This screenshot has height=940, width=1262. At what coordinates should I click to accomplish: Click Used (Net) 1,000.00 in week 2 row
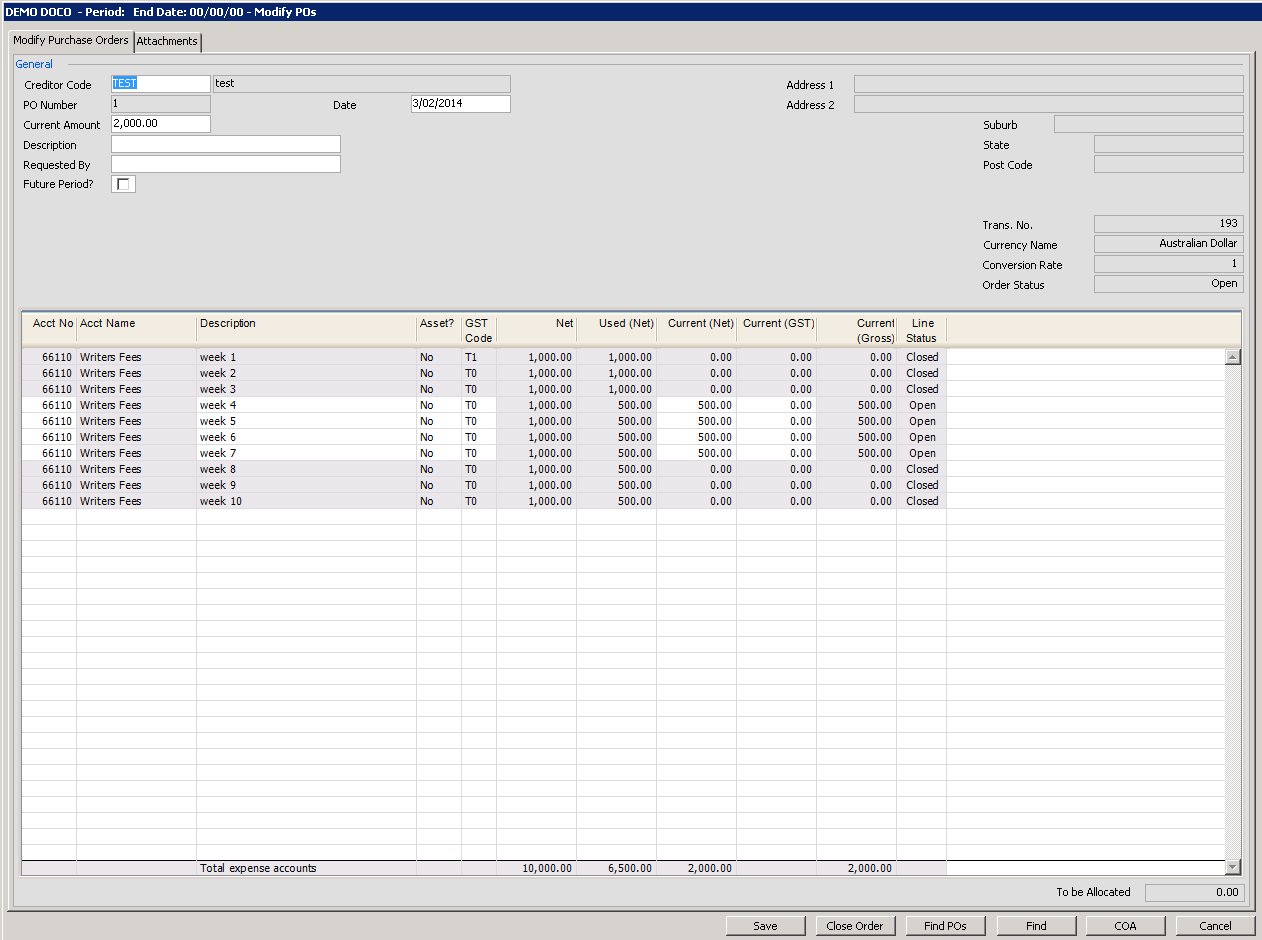coord(617,373)
